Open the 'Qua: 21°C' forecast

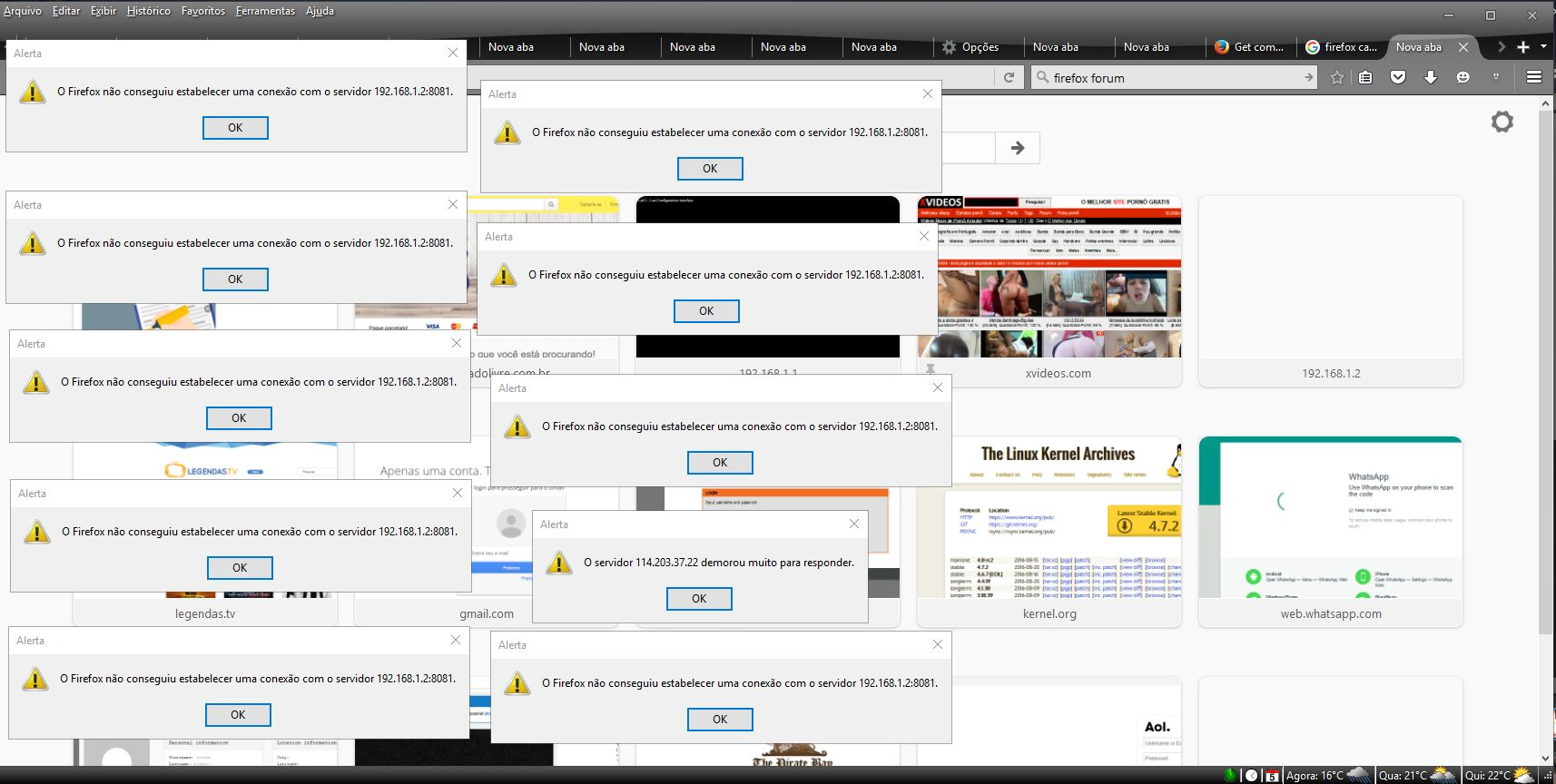[1417, 775]
